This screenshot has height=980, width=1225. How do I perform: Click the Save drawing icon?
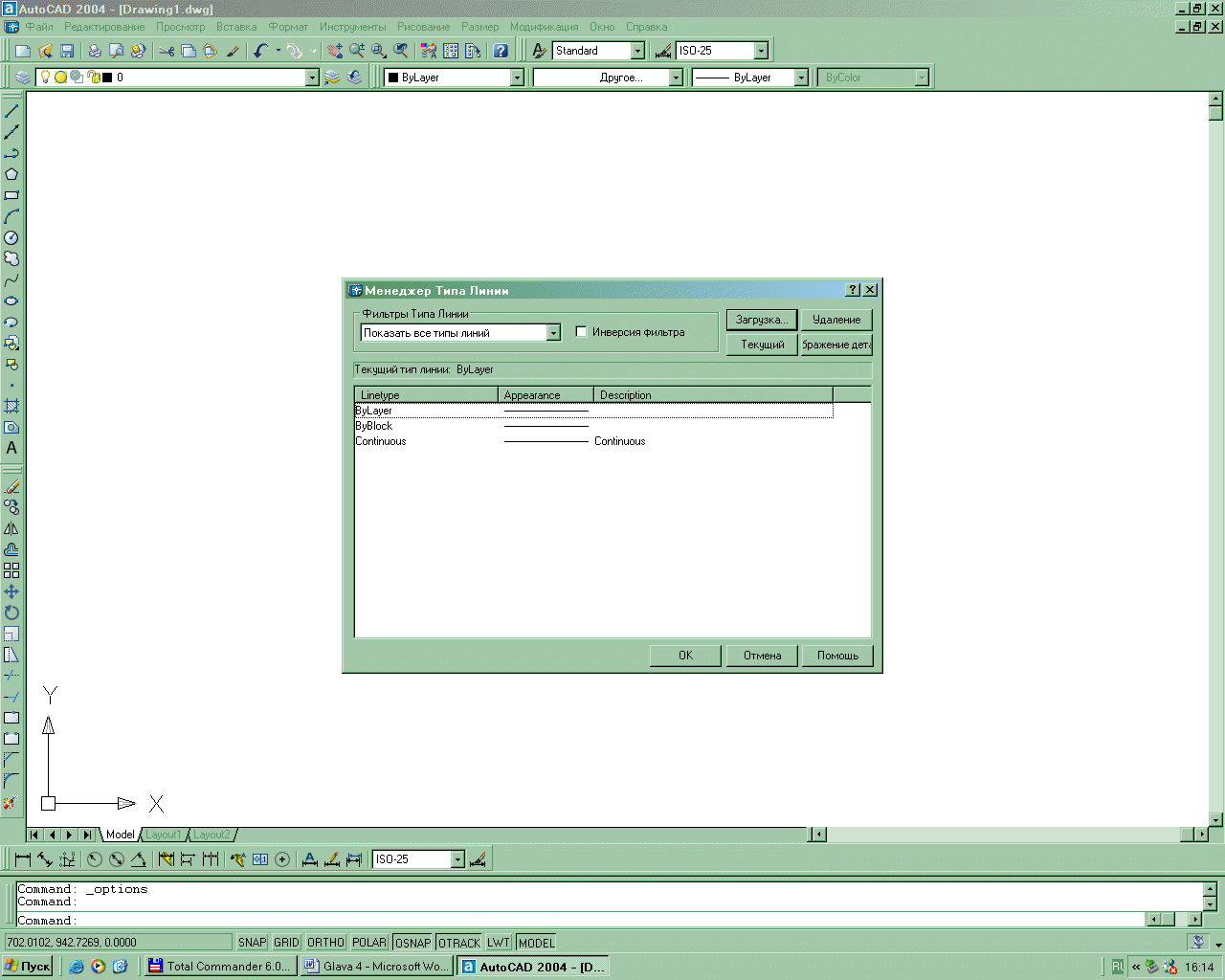pos(67,51)
